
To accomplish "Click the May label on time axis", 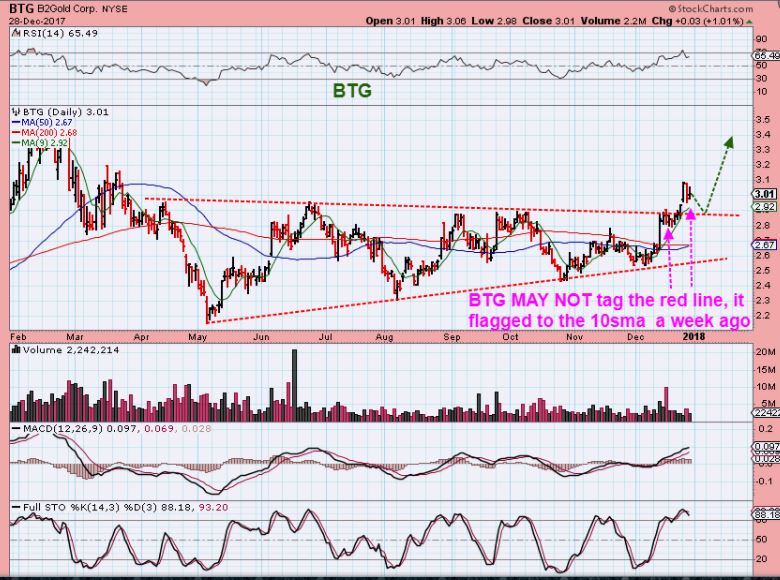I will point(197,337).
